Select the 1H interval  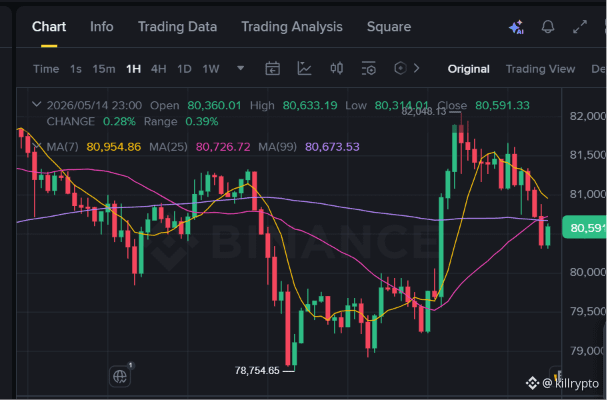133,69
